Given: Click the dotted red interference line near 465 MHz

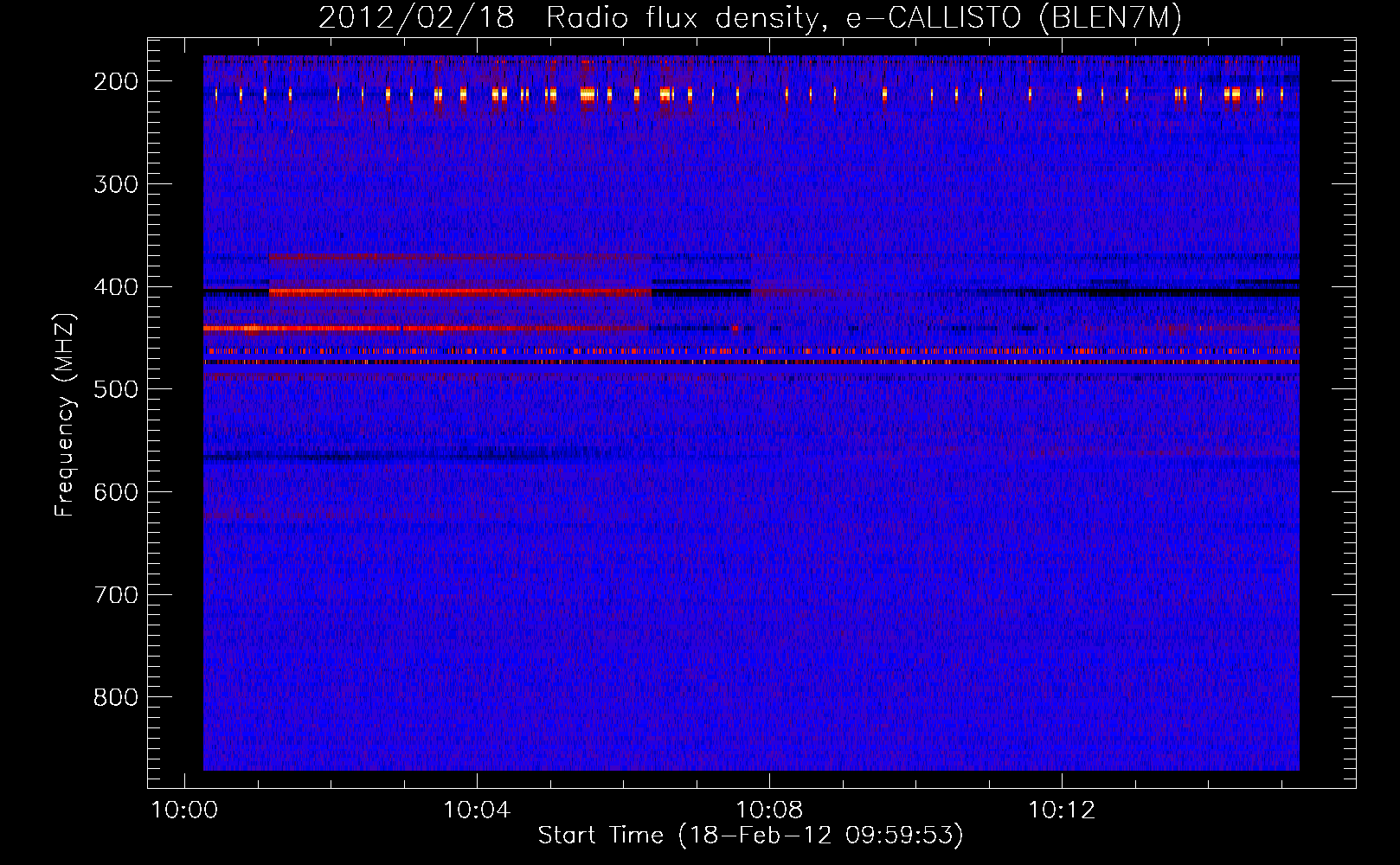Looking at the screenshot, I should (751, 351).
